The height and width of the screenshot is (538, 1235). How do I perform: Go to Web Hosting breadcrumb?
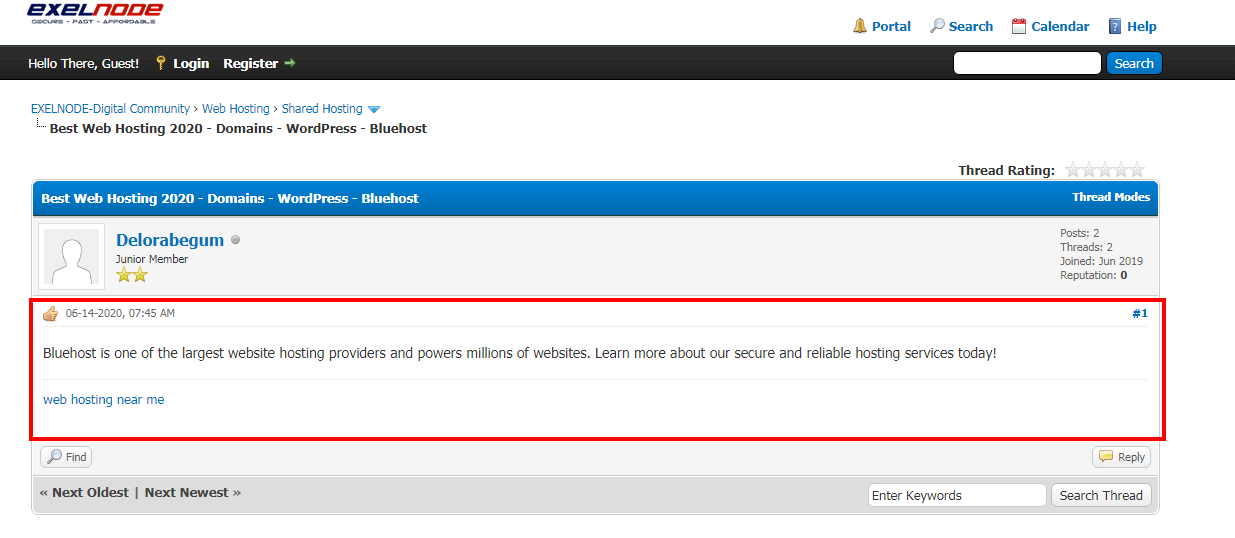pyautogui.click(x=236, y=108)
